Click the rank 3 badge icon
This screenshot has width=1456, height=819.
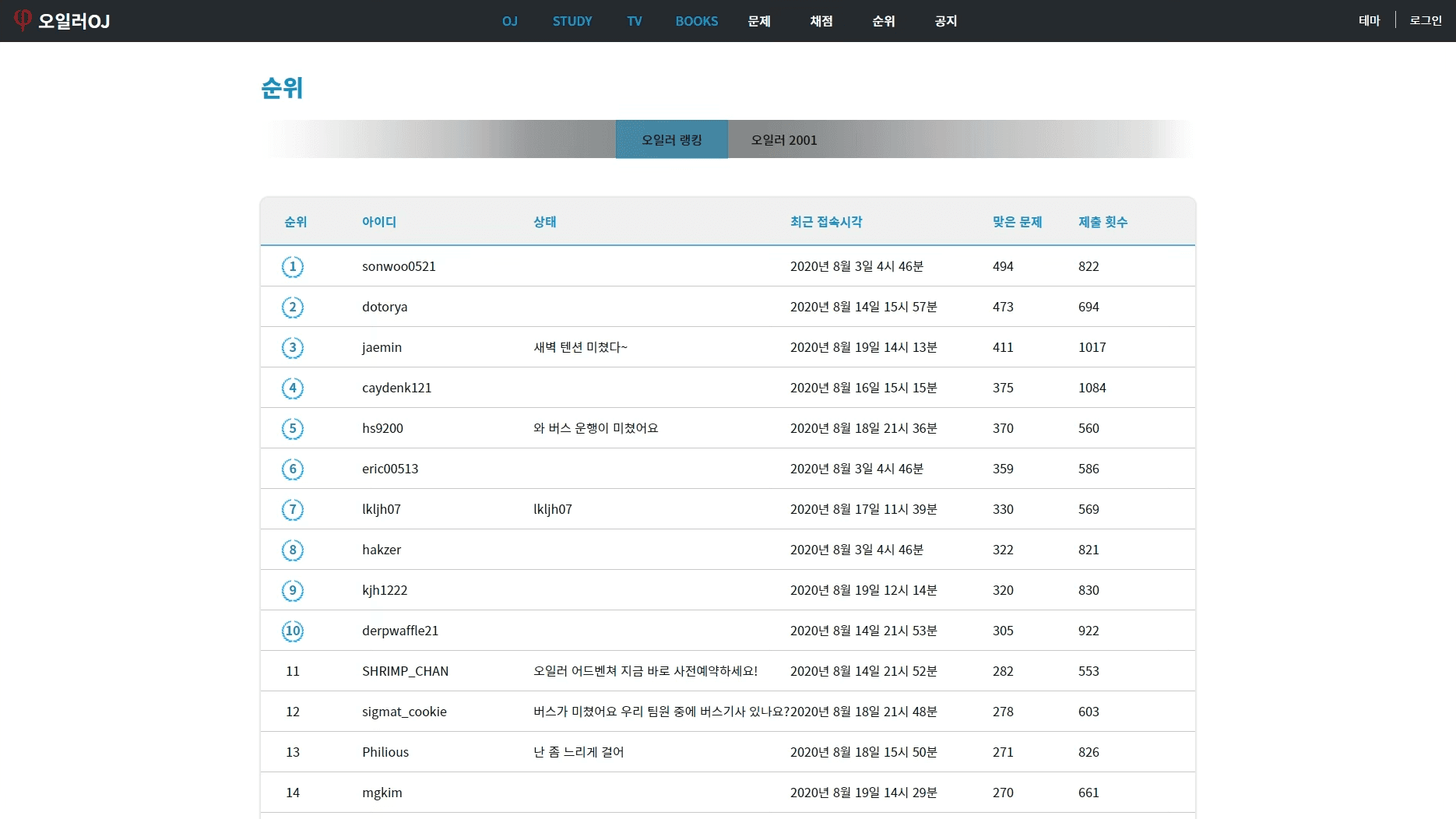[x=293, y=348]
